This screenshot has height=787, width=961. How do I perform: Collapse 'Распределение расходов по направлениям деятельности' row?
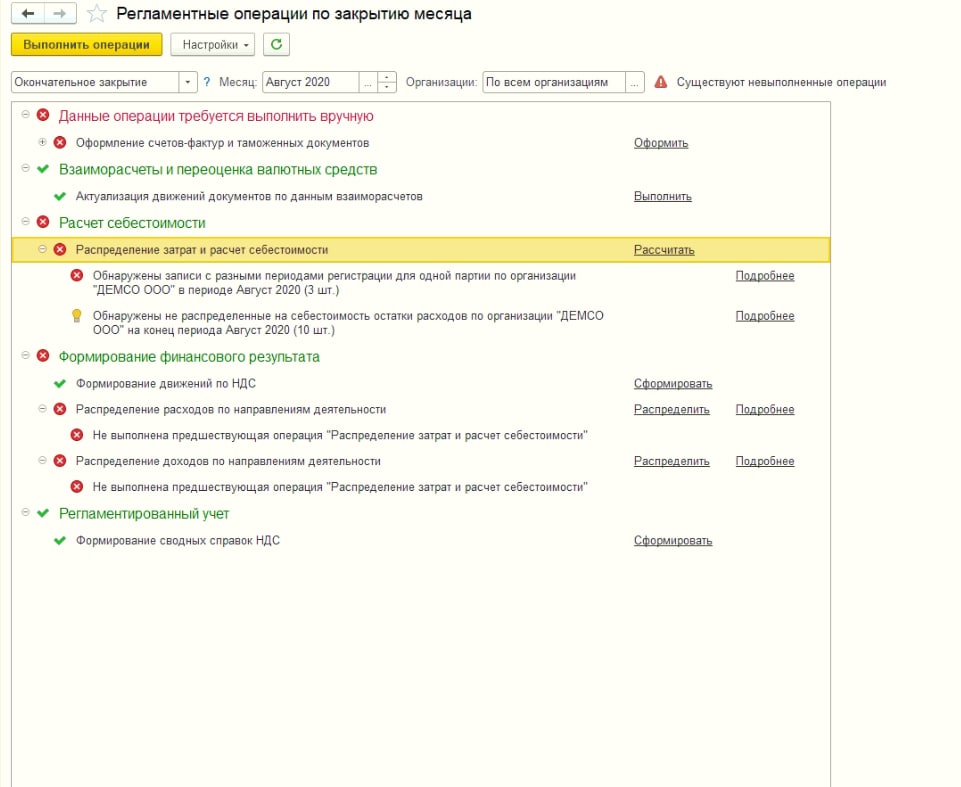[x=42, y=409]
